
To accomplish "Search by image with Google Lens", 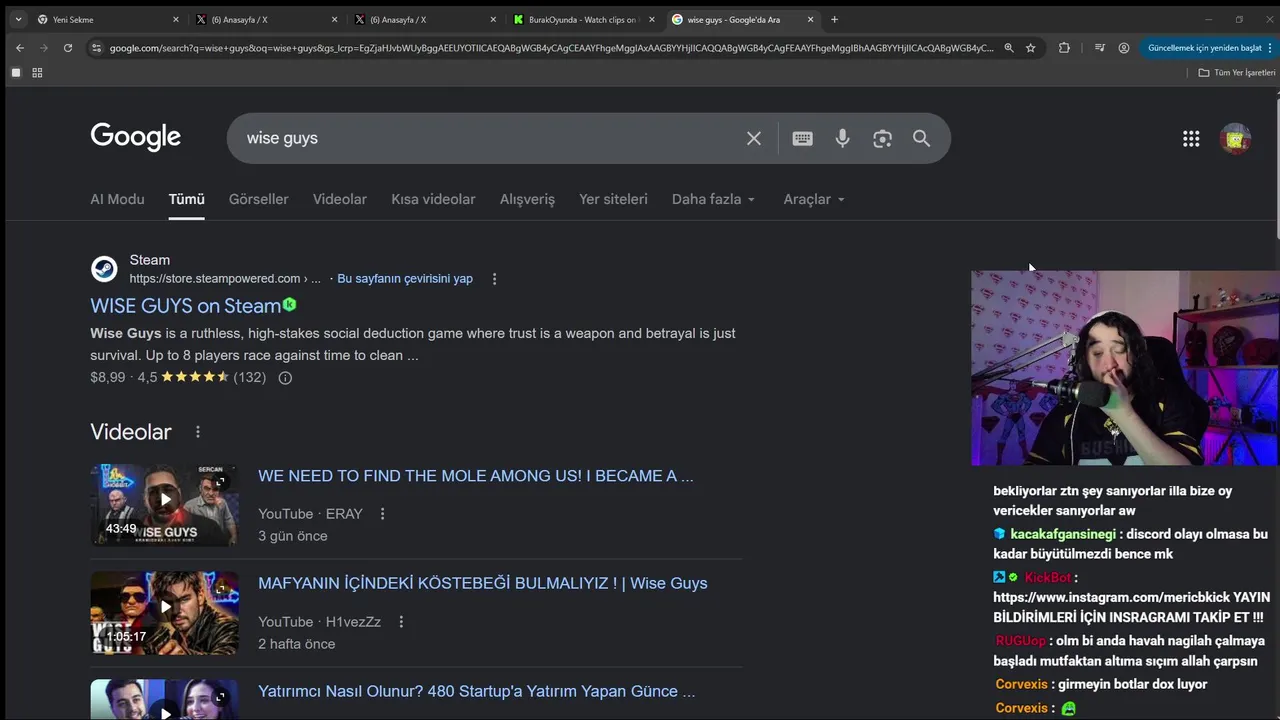I will click(882, 138).
